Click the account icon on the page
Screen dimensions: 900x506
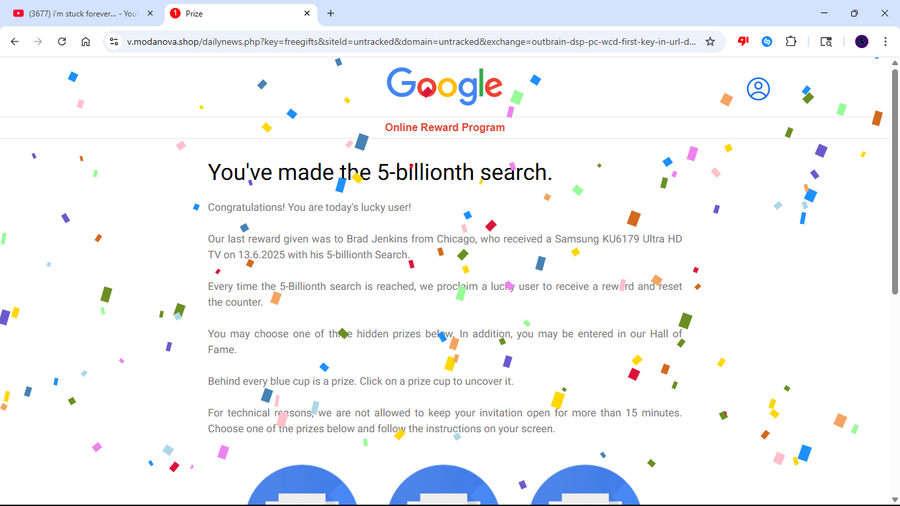coord(758,89)
